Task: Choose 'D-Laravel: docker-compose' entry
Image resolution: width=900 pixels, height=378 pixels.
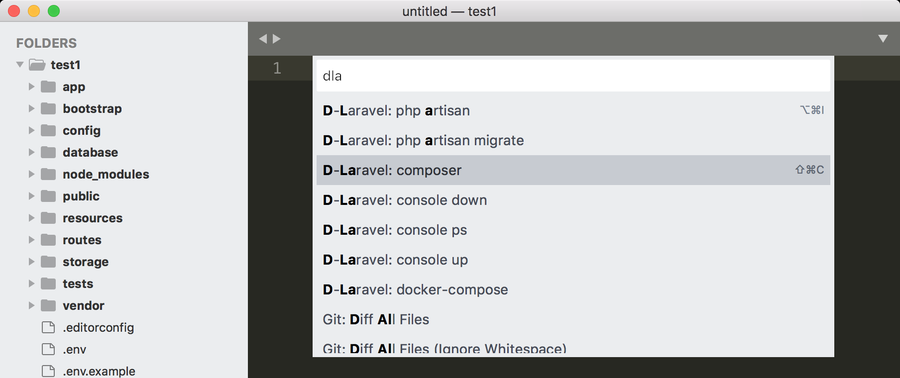Action: (x=573, y=289)
